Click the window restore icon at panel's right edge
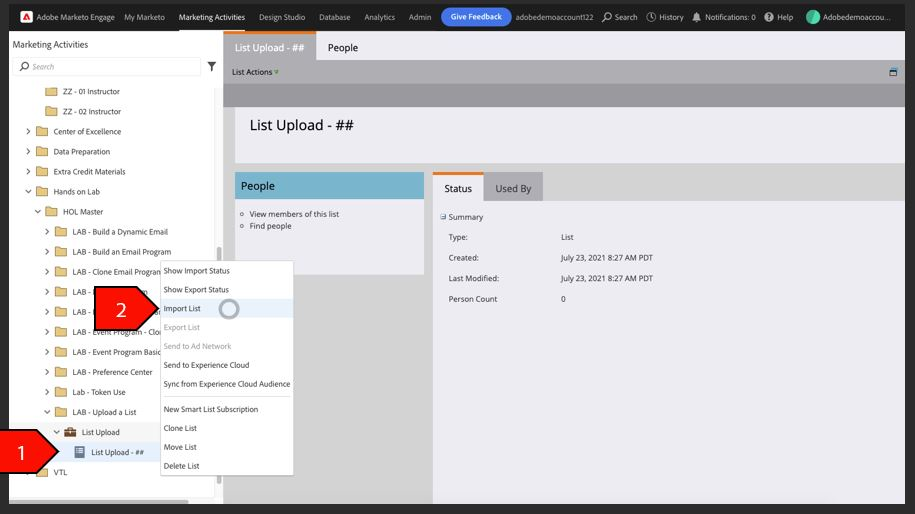The width and height of the screenshot is (915, 514). 893,72
